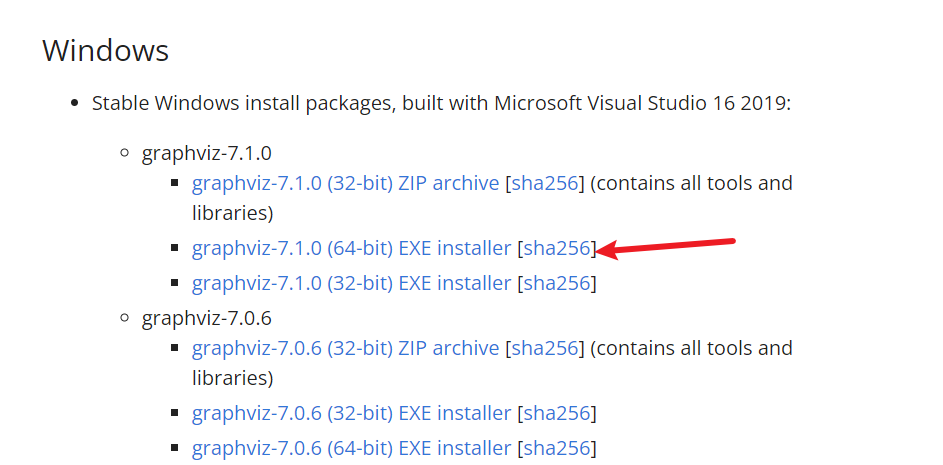Click 'contains all tools' note under 7.0.6
Image resolution: width=943 pixels, height=465 pixels.
(x=492, y=363)
